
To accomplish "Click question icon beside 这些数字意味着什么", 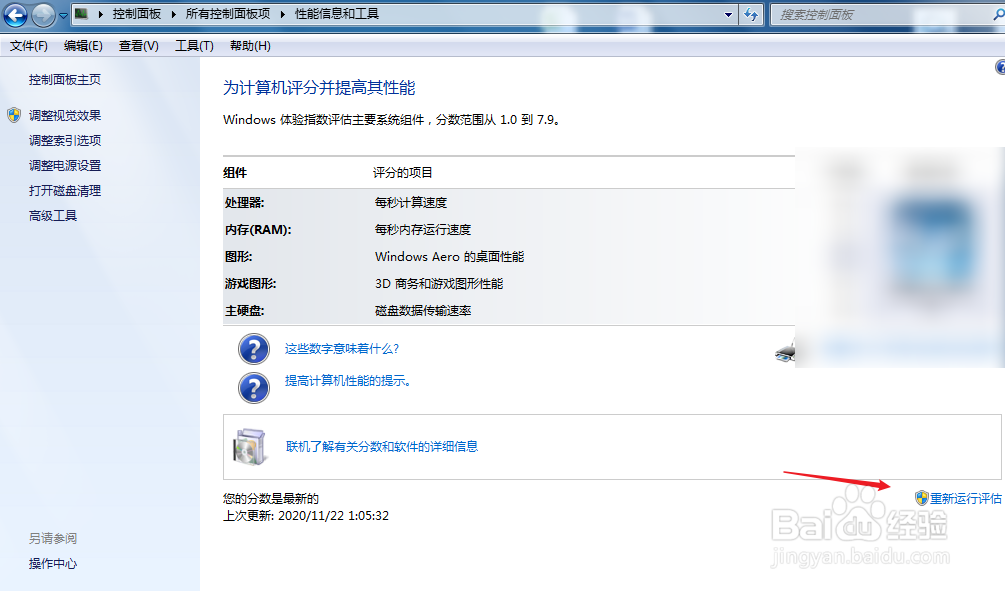I will click(x=254, y=349).
